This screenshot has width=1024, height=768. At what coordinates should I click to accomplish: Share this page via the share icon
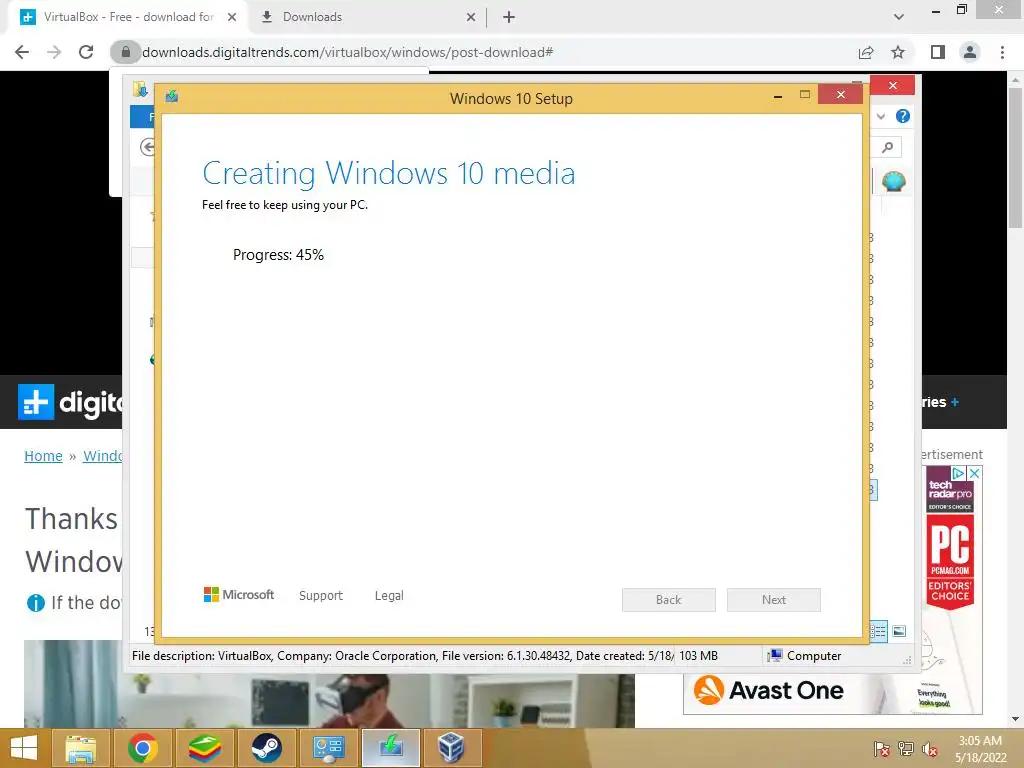pyautogui.click(x=866, y=52)
